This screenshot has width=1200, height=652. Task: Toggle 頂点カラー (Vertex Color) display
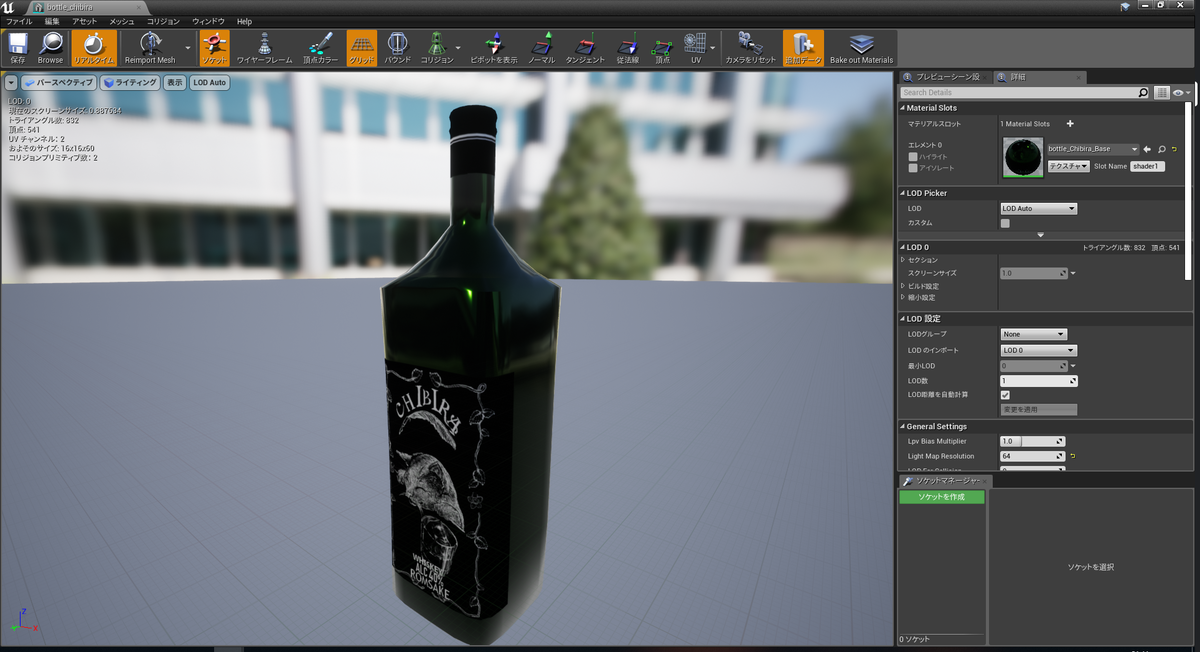[320, 47]
